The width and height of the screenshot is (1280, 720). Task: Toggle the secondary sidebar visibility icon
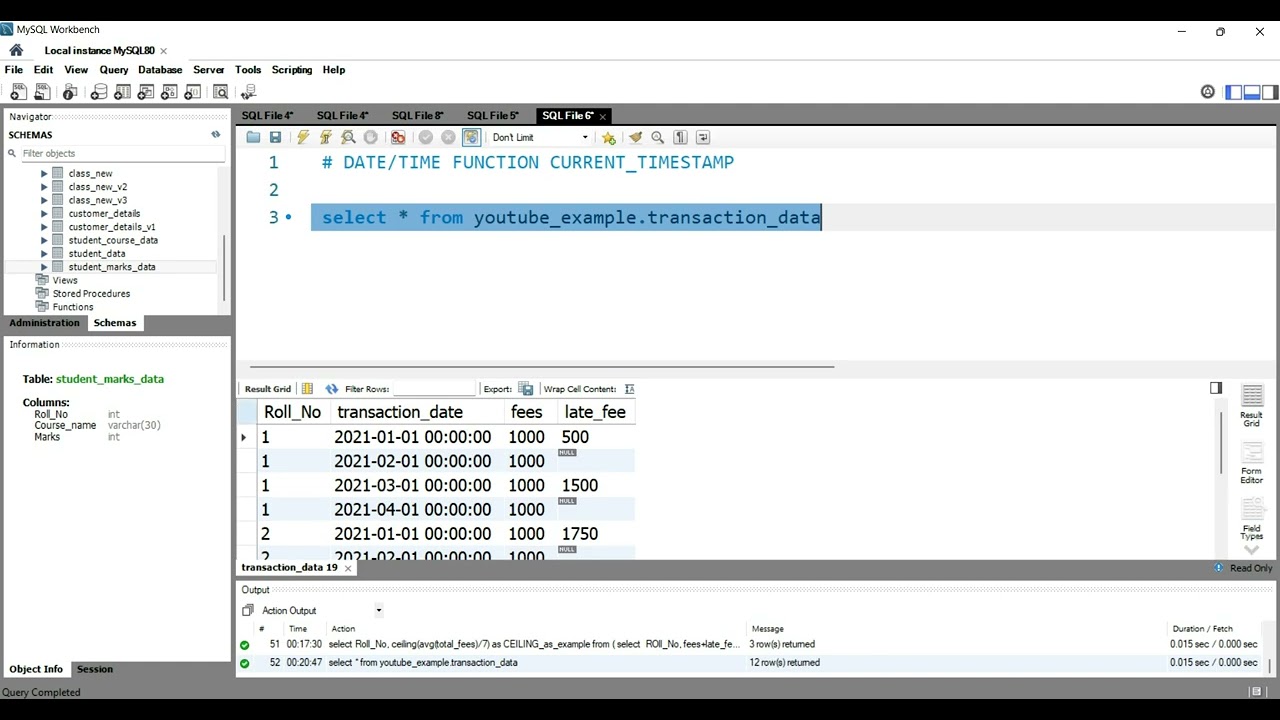[1270, 92]
